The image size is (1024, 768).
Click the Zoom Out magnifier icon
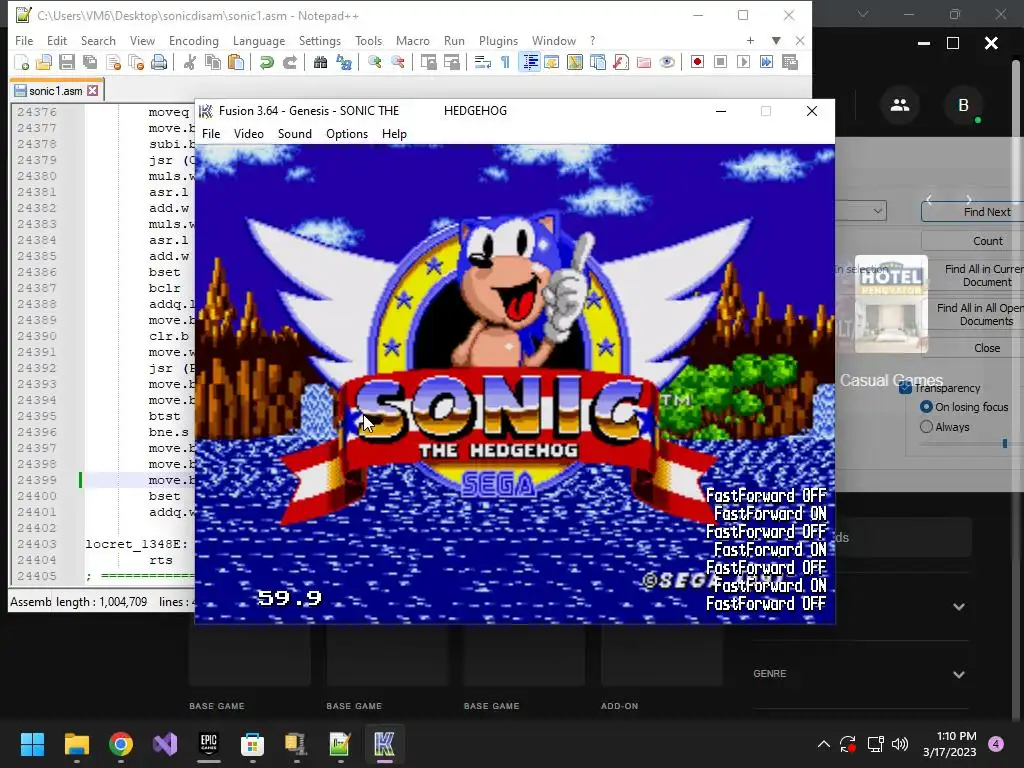pos(397,62)
